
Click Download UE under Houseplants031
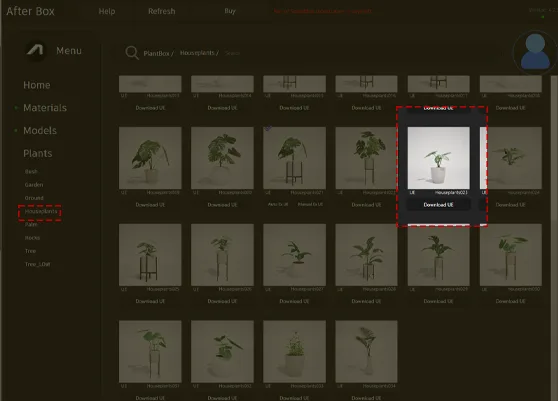150,398
